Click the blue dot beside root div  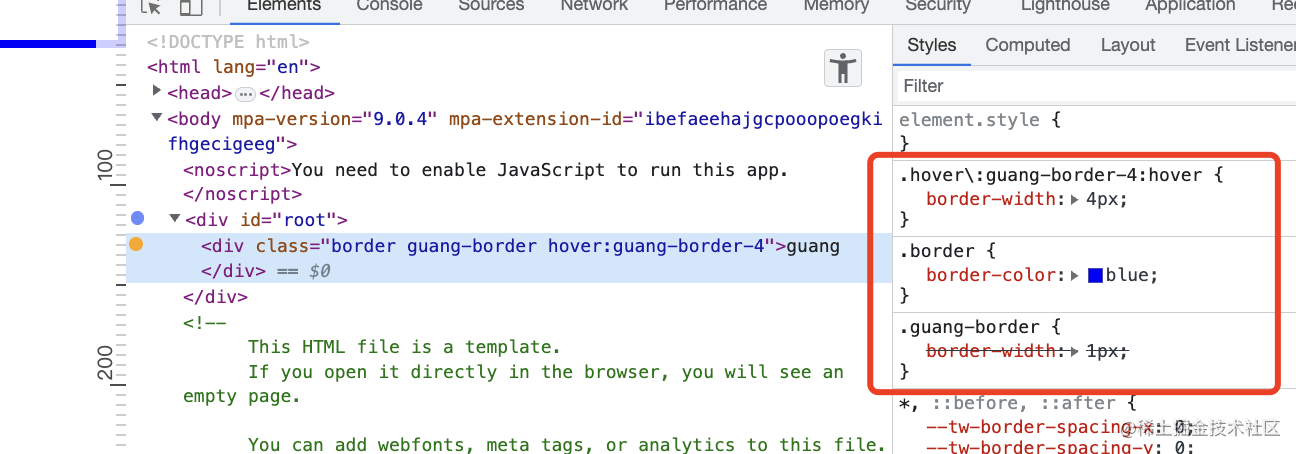pos(137,218)
